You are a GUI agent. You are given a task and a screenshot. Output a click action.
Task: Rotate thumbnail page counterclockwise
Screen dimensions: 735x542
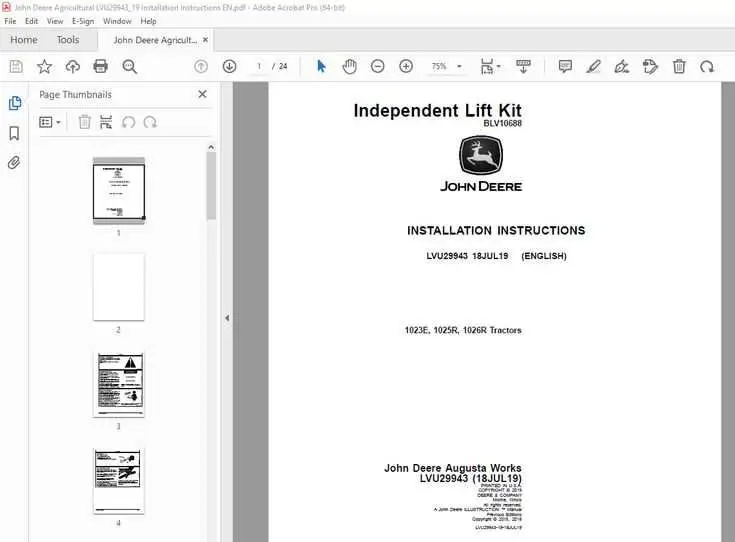[128, 122]
